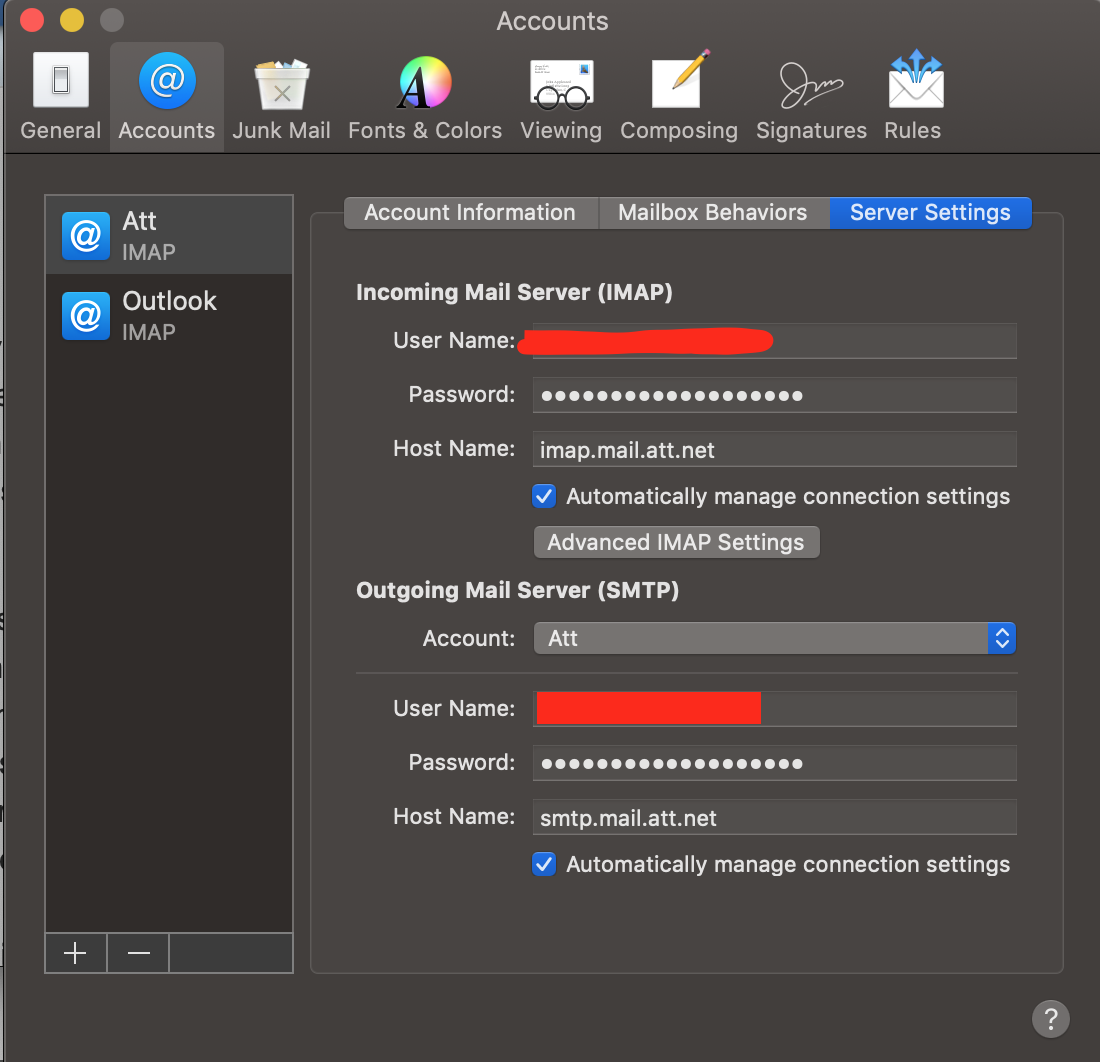This screenshot has width=1100, height=1062.
Task: Uncheck SMTP automatically manage connection settings
Action: coord(544,863)
